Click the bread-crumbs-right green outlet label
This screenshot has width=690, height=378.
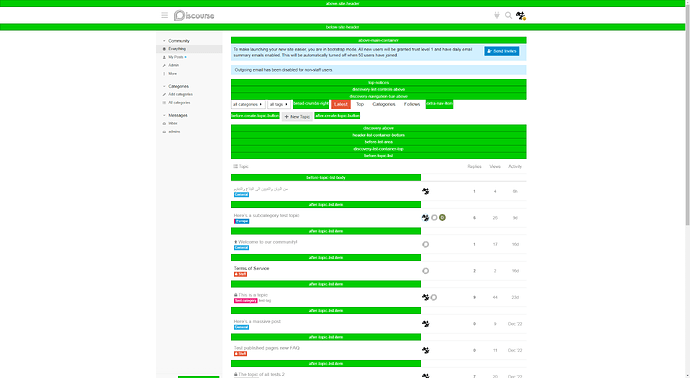tap(311, 104)
